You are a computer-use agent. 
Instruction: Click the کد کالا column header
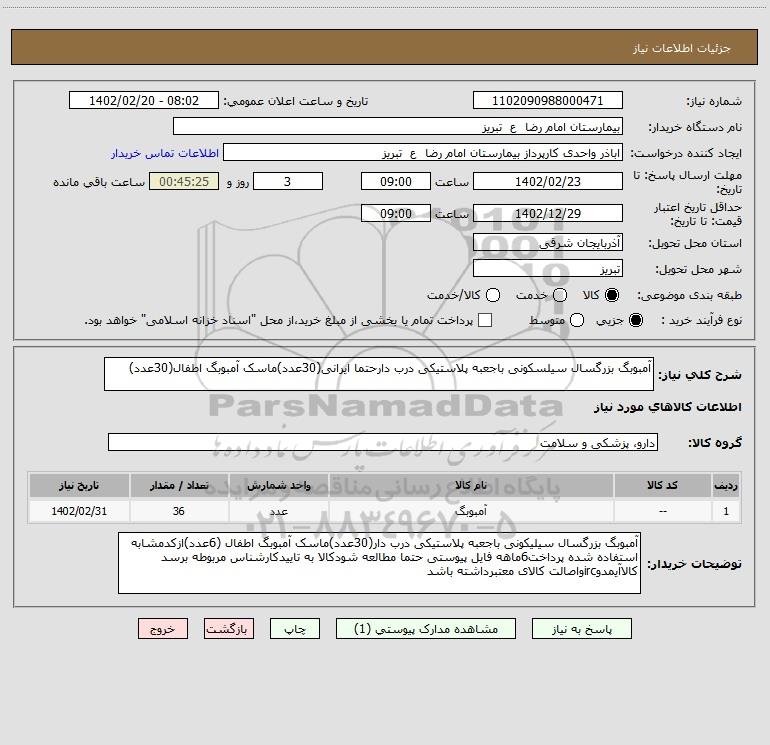(662, 485)
